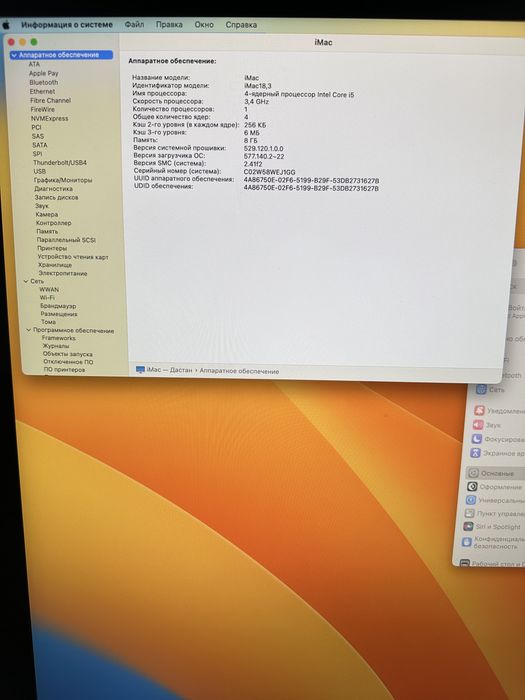Viewport: 525px width, 700px height.
Task: Open Звук in the System Settings sidebar
Action: pos(488,425)
